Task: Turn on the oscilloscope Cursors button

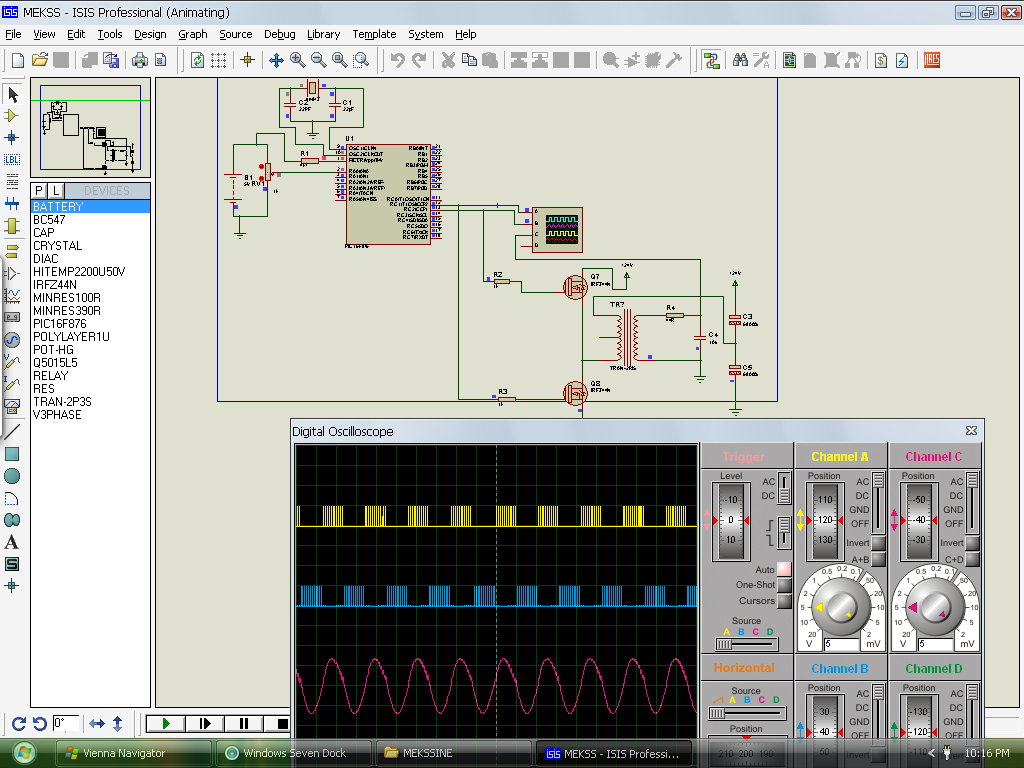Action: point(784,601)
